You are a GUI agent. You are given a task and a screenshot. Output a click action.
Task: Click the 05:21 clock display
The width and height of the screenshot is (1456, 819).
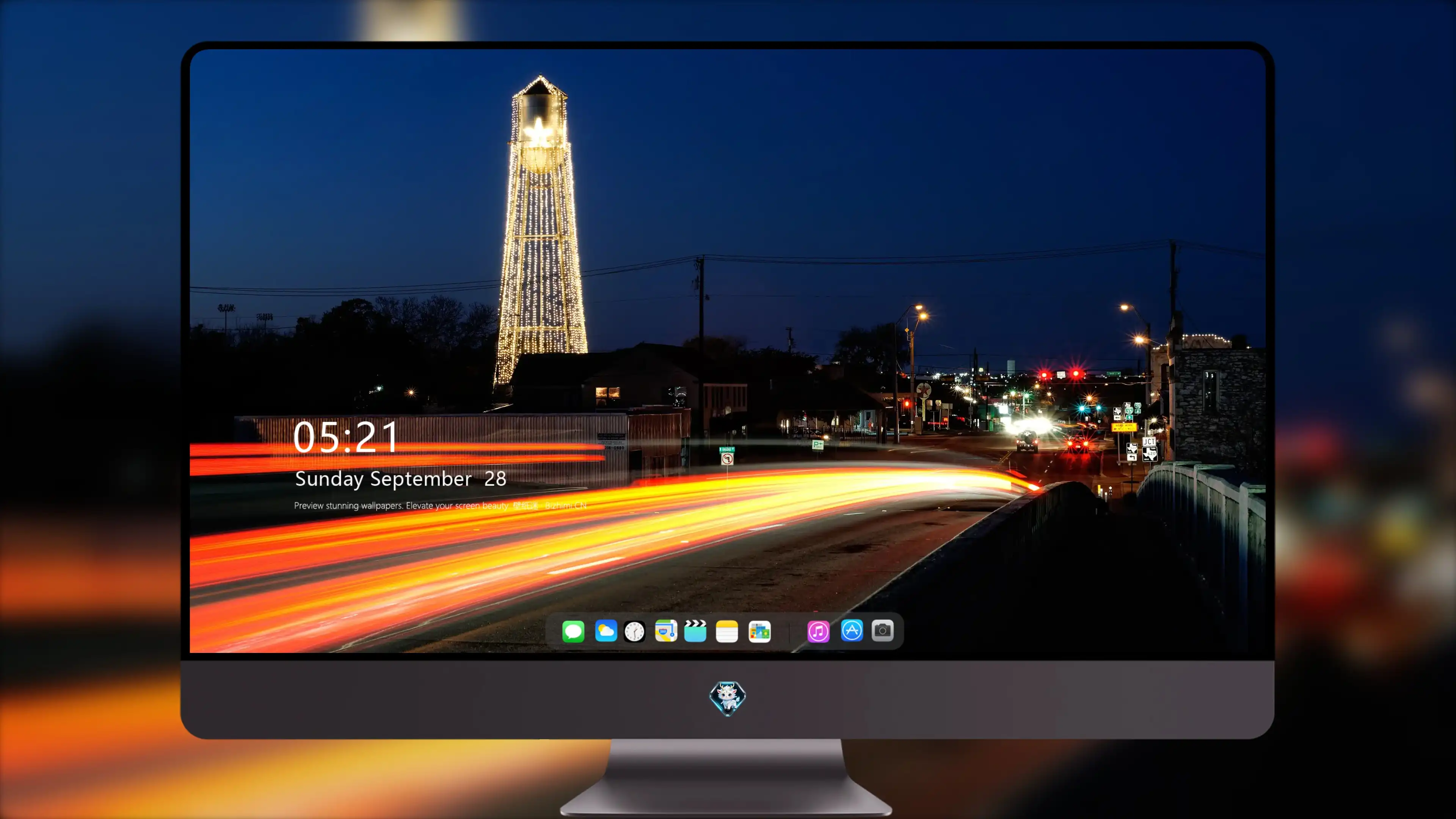pos(346,437)
